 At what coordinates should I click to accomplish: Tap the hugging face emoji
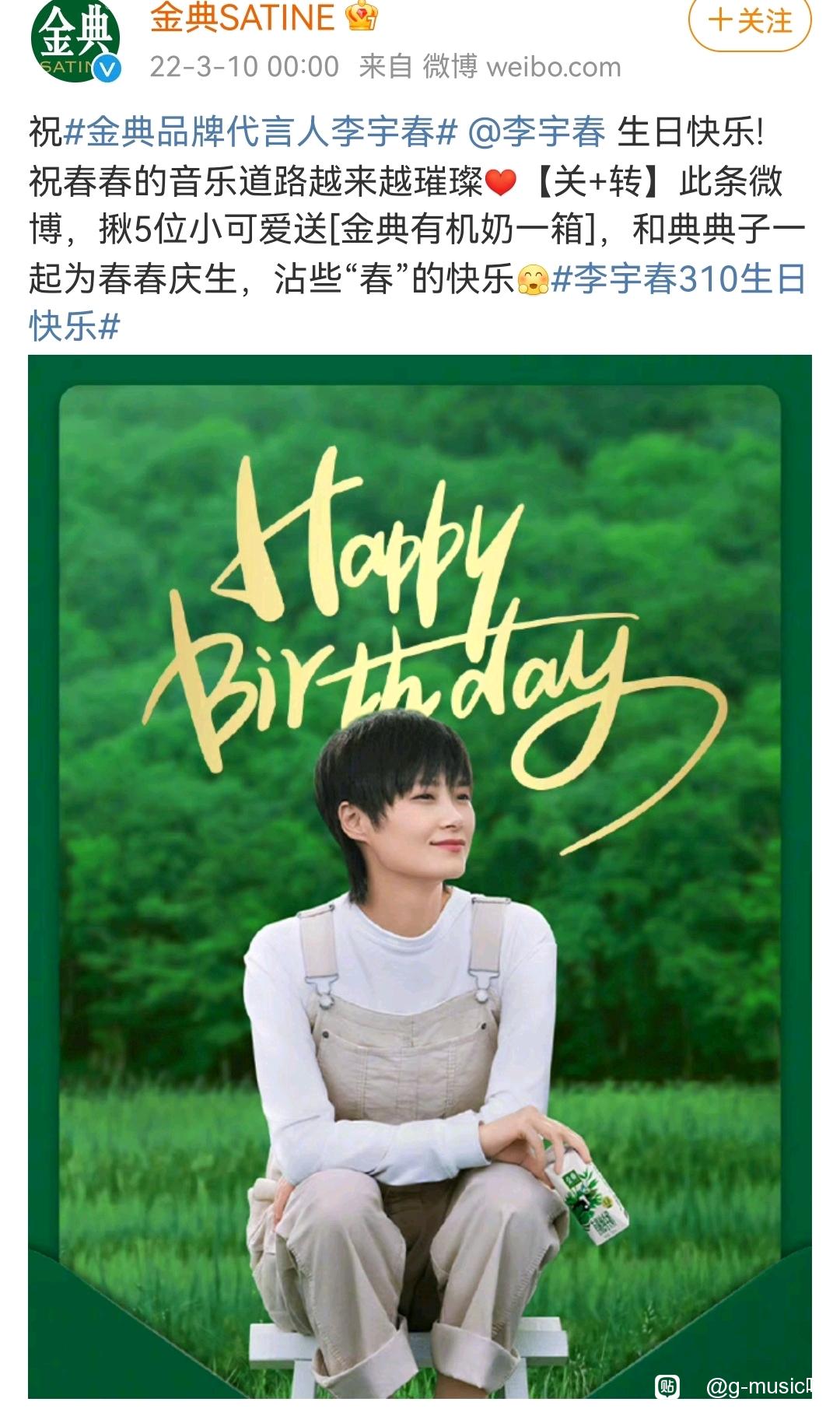(533, 279)
